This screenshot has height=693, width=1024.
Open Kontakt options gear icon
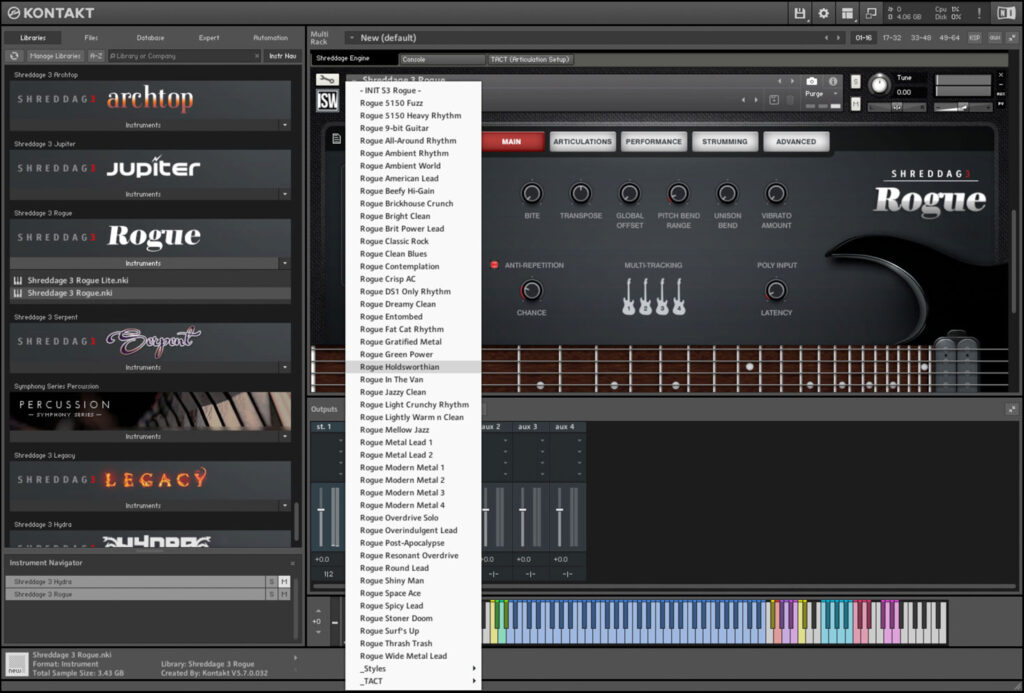824,13
